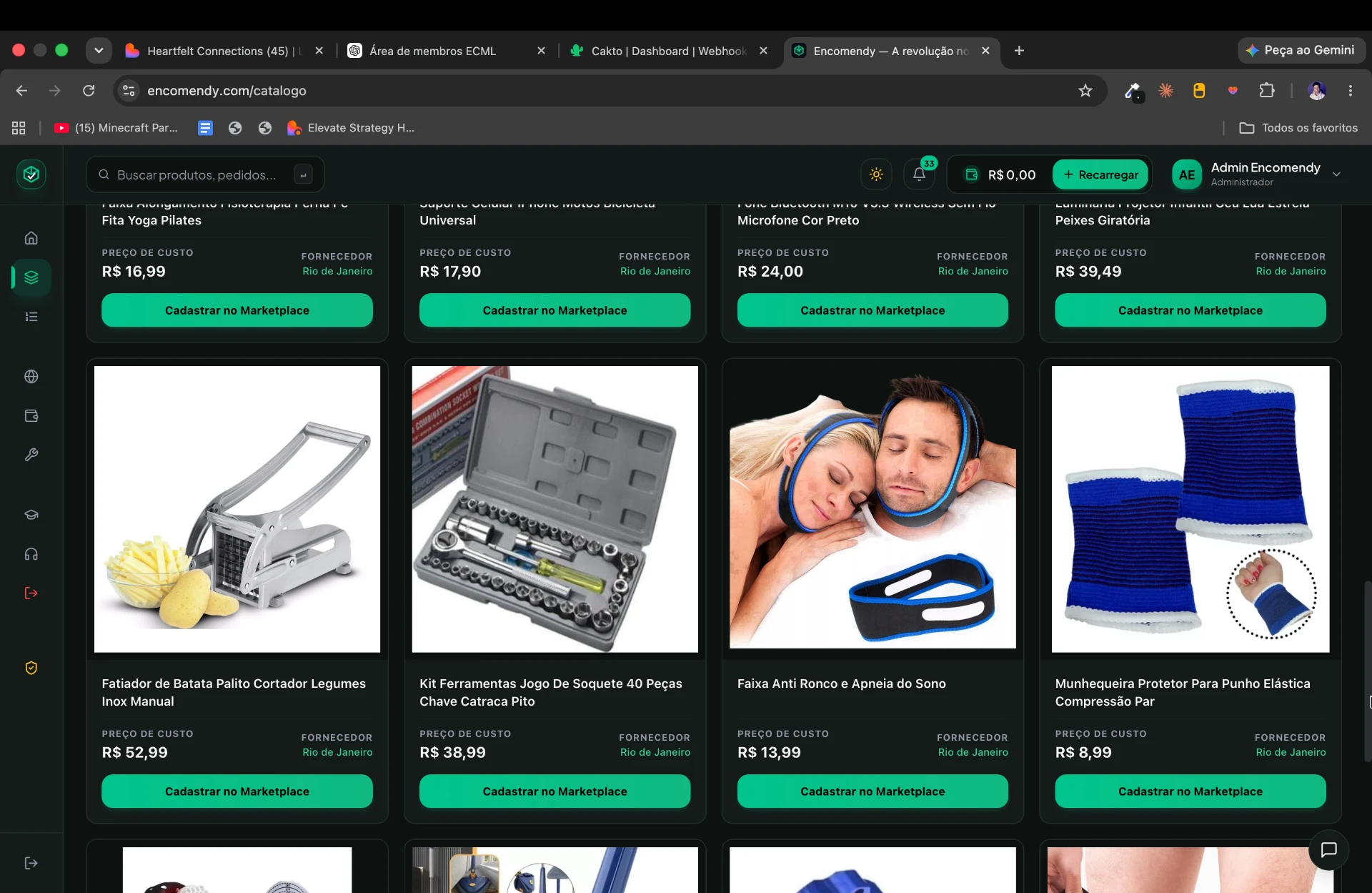Open notifications bell with 33 badge
Screen dimensions: 1372x893
[x=920, y=174]
